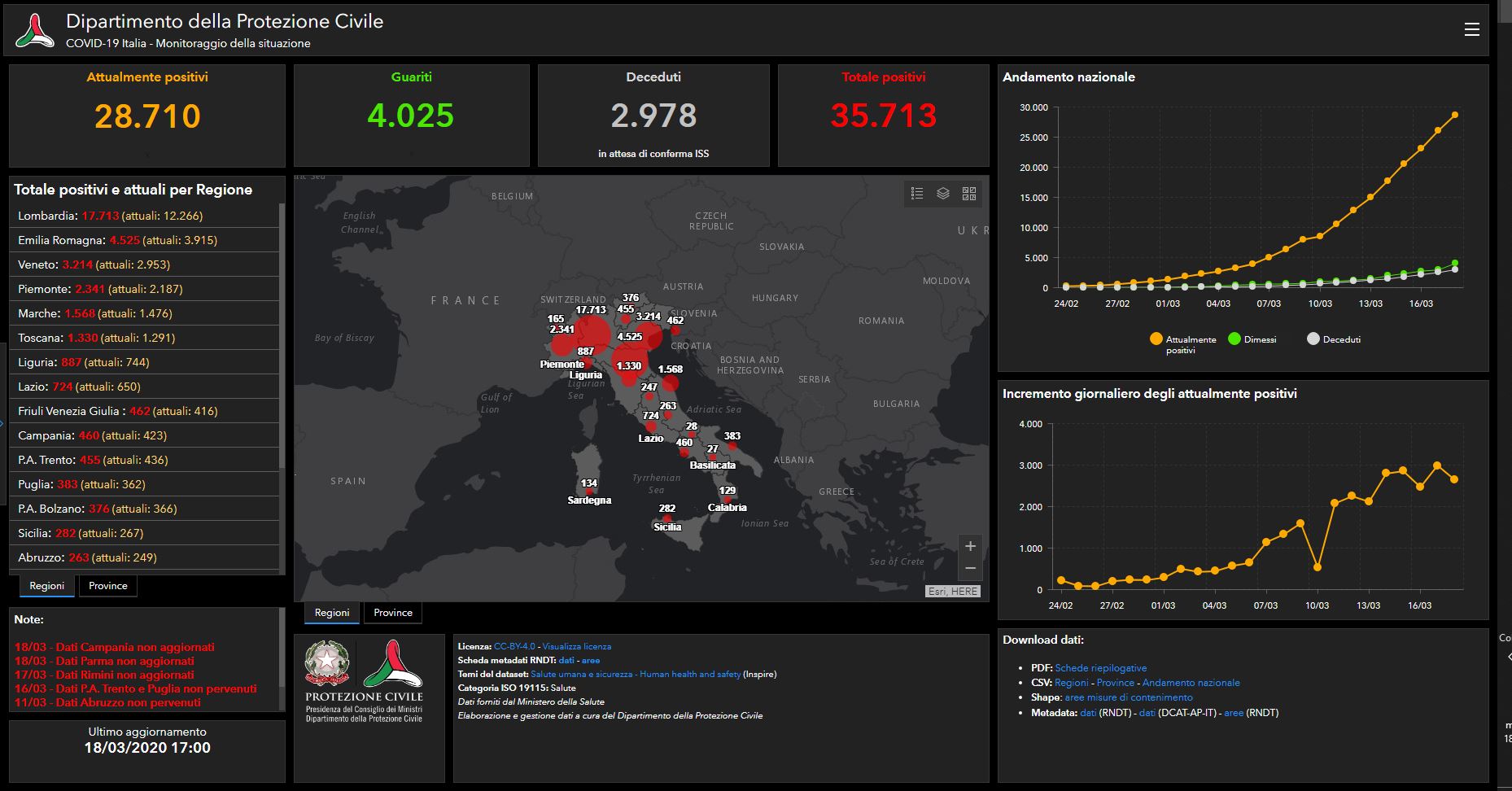
Task: Select the Puglia row in list
Action: 144,484
